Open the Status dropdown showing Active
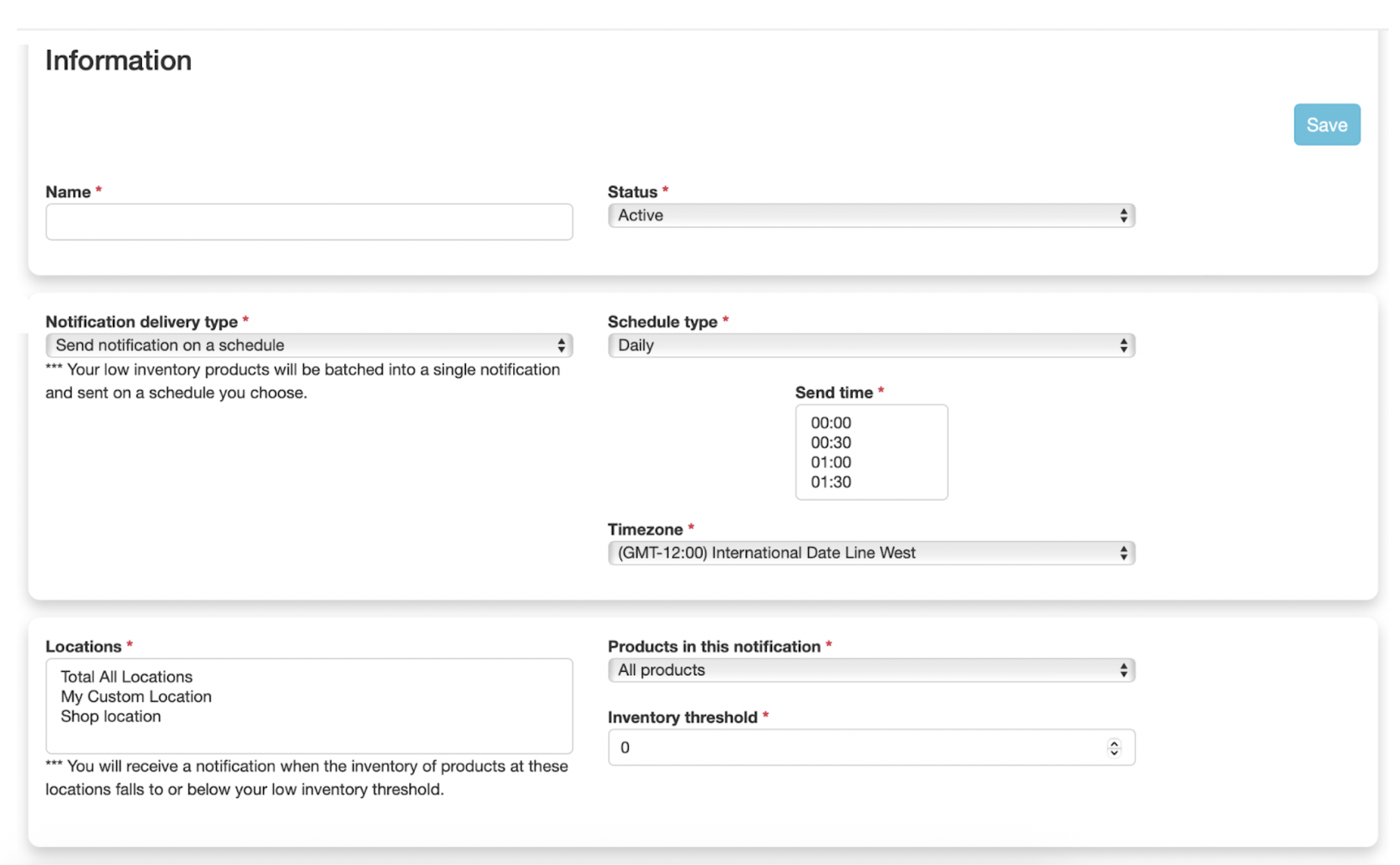The height and width of the screenshot is (865, 1400). [871, 215]
